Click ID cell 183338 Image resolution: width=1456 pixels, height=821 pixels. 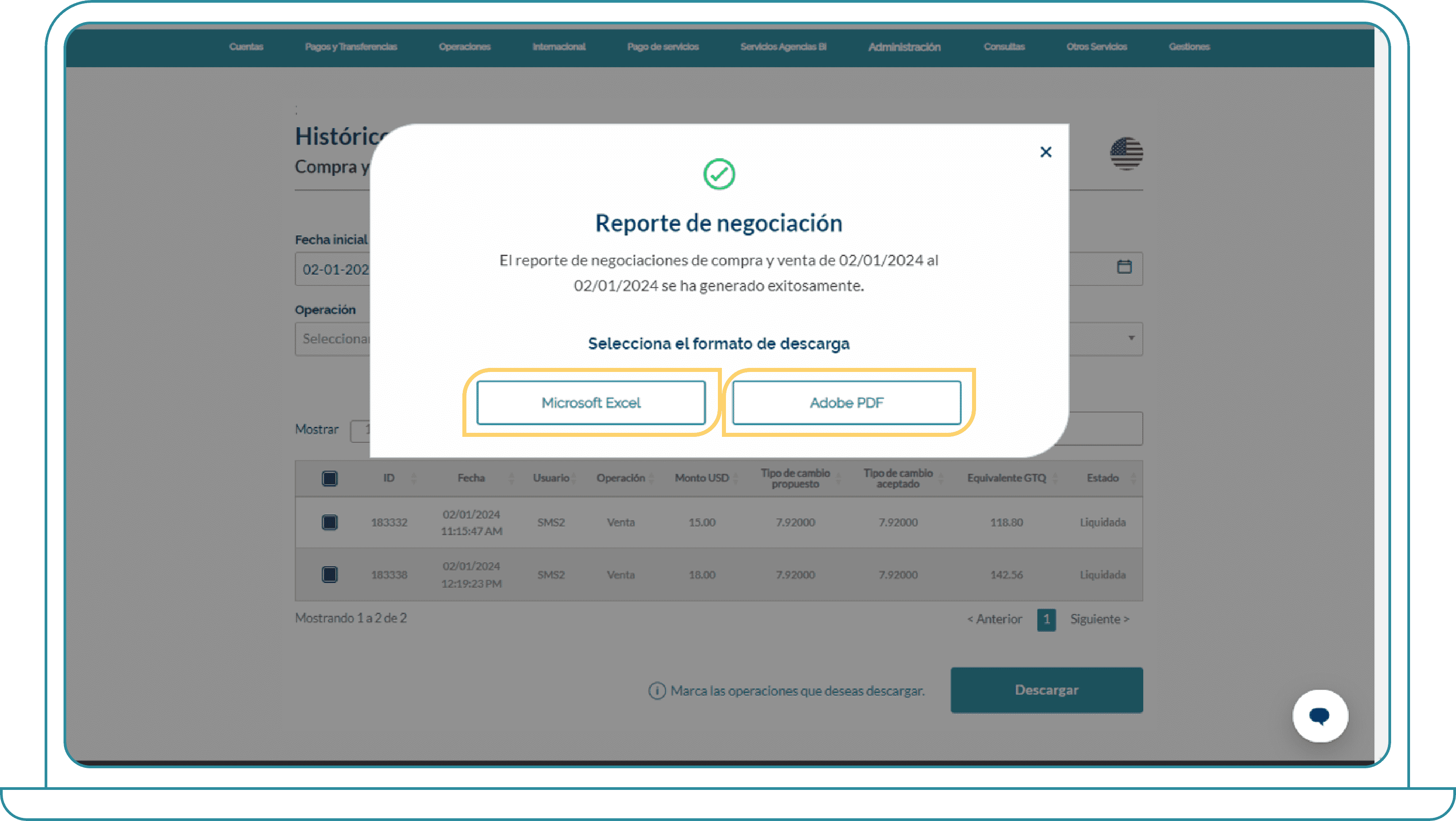[x=389, y=574]
